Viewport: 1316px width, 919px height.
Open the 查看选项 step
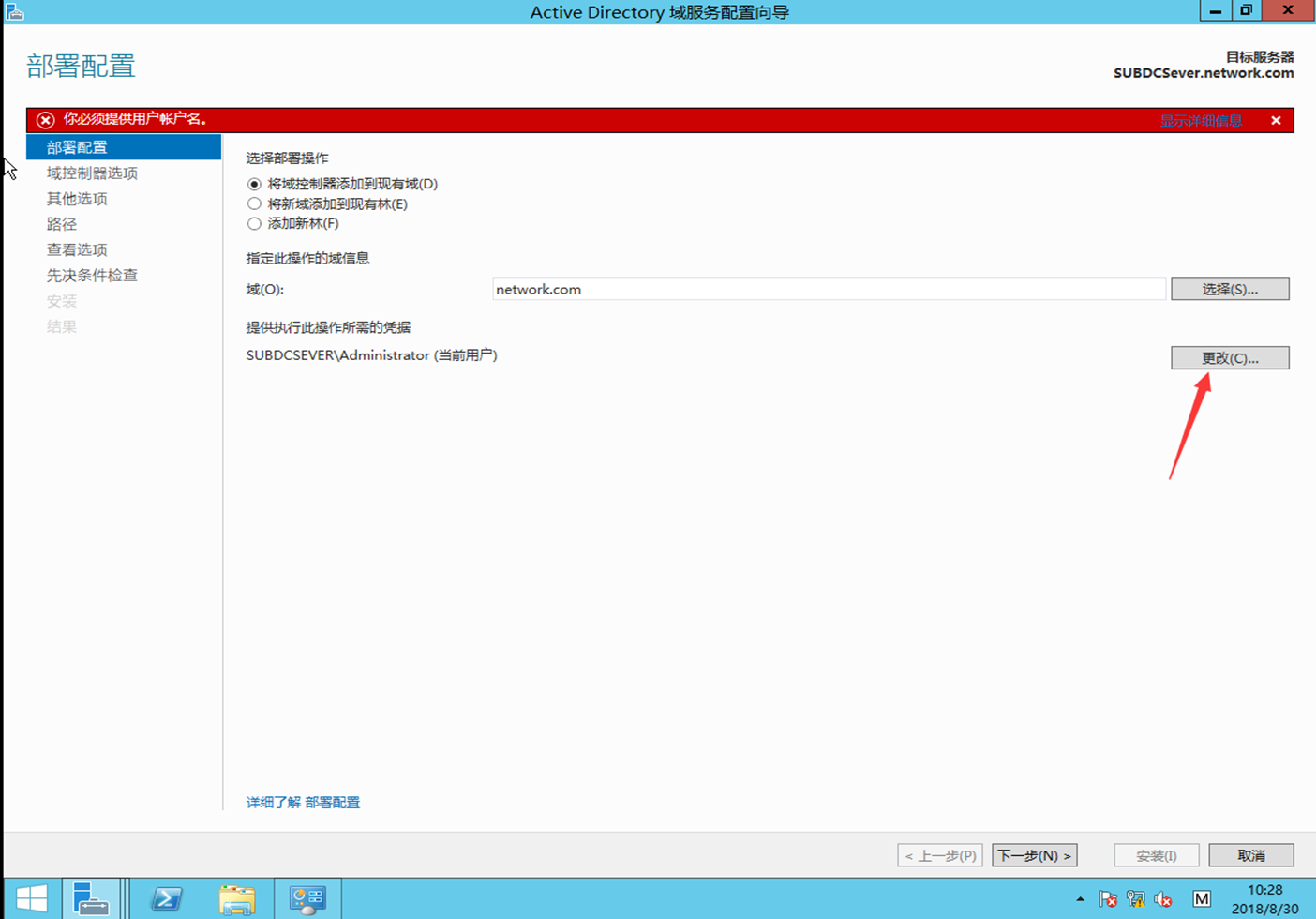[x=77, y=249]
